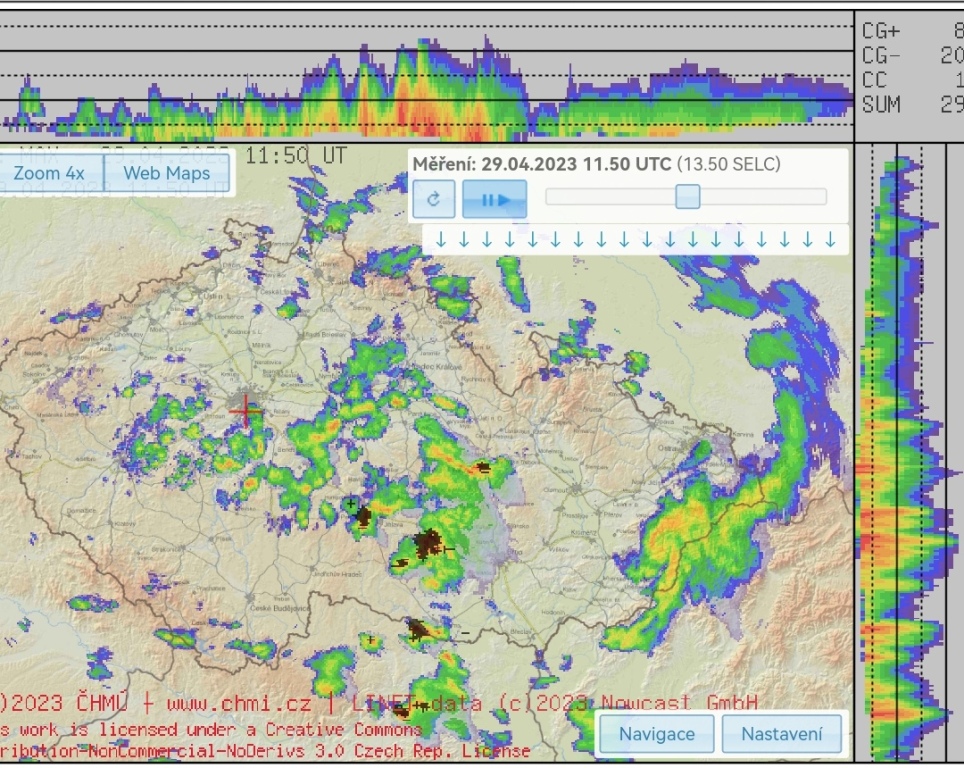Click the red crosshair marker on map
Viewport: 964px width, 768px height.
coord(245,410)
